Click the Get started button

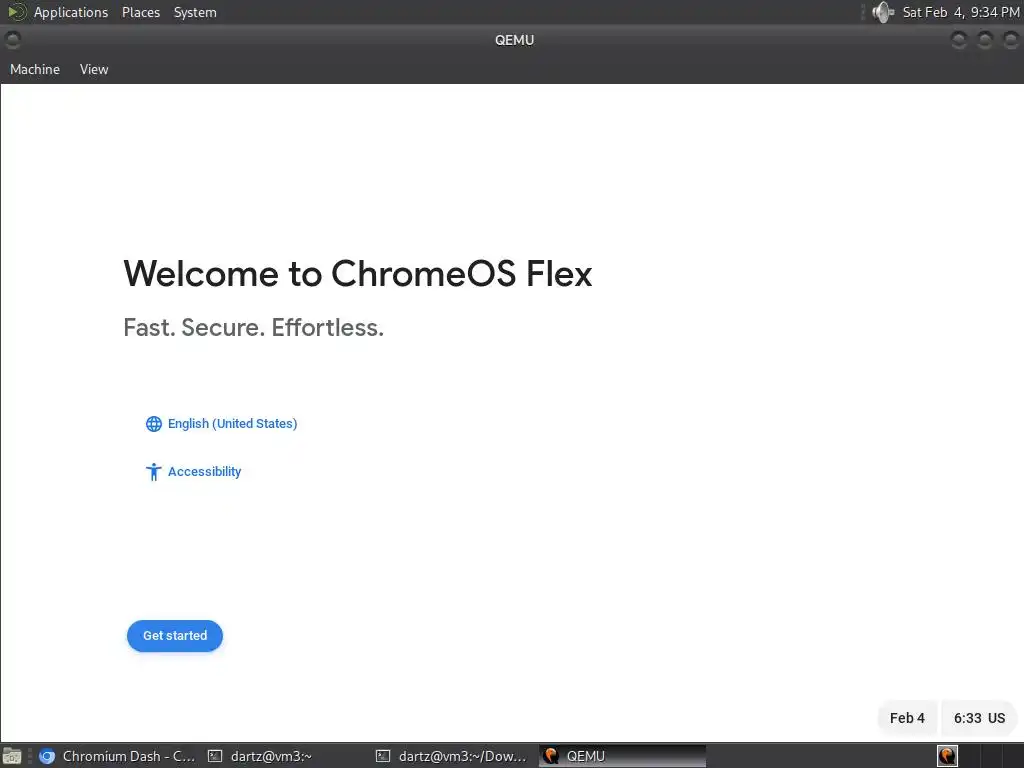click(x=174, y=635)
